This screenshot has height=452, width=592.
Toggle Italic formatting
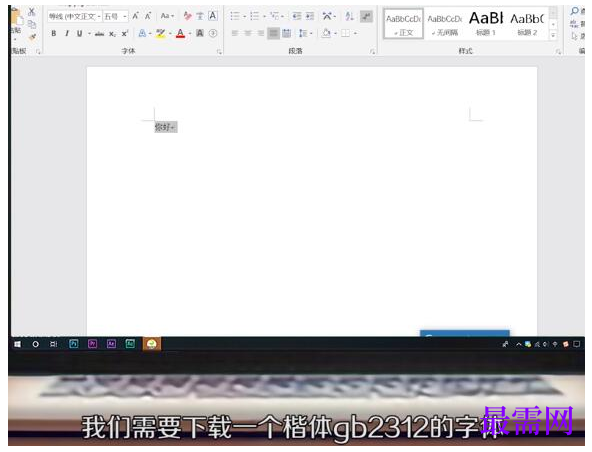point(67,34)
